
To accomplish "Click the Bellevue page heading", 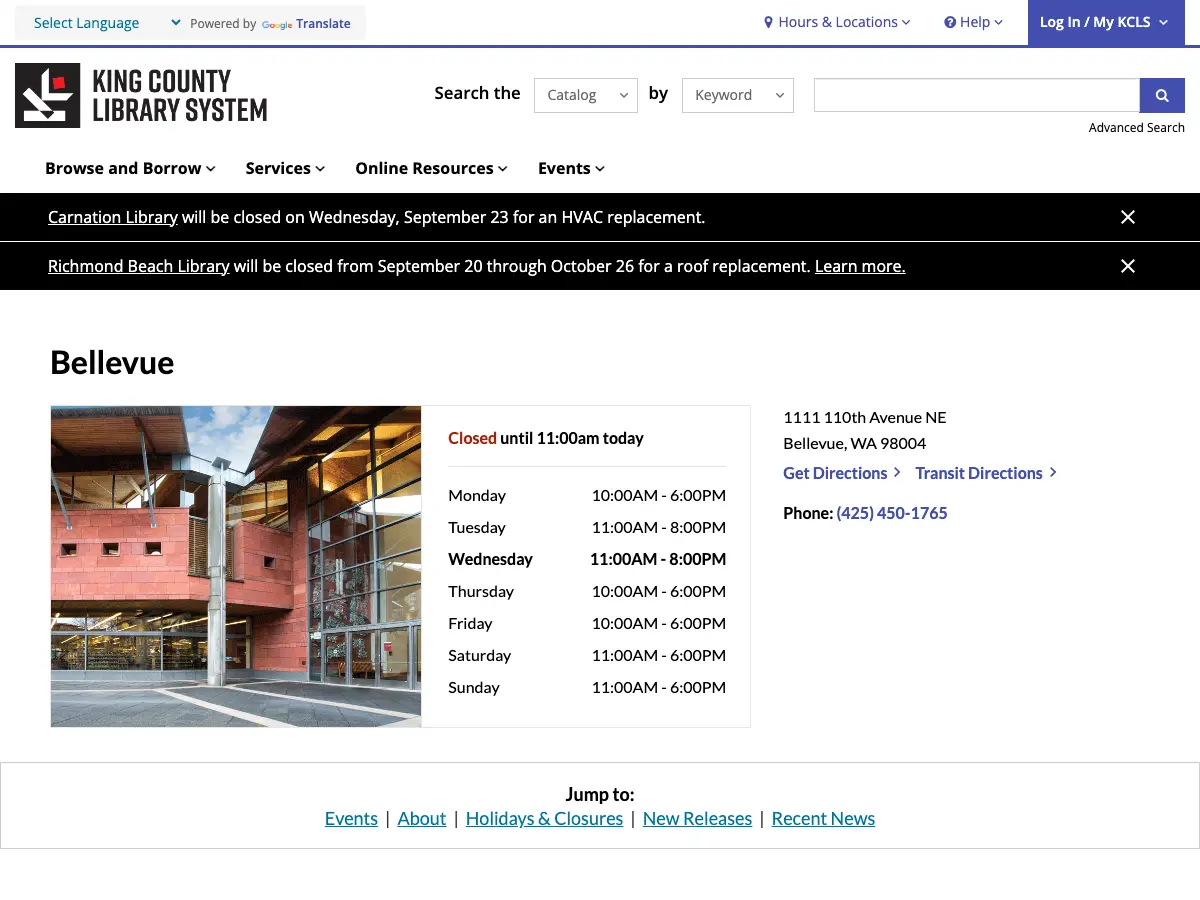I will pos(112,362).
